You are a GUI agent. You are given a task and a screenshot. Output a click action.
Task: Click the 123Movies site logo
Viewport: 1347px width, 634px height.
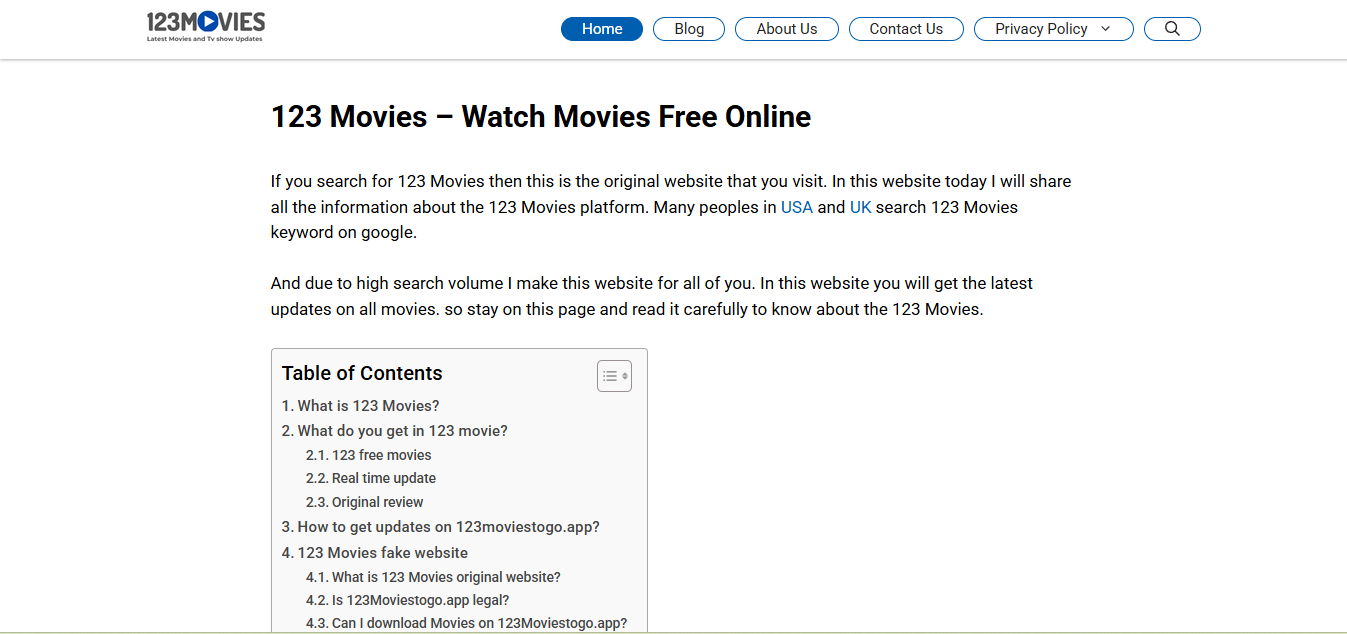pyautogui.click(x=205, y=28)
